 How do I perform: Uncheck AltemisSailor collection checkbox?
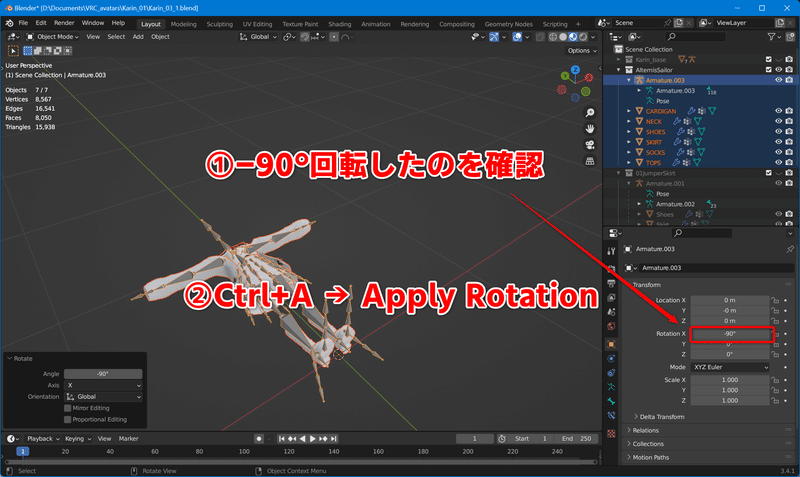pyautogui.click(x=768, y=70)
